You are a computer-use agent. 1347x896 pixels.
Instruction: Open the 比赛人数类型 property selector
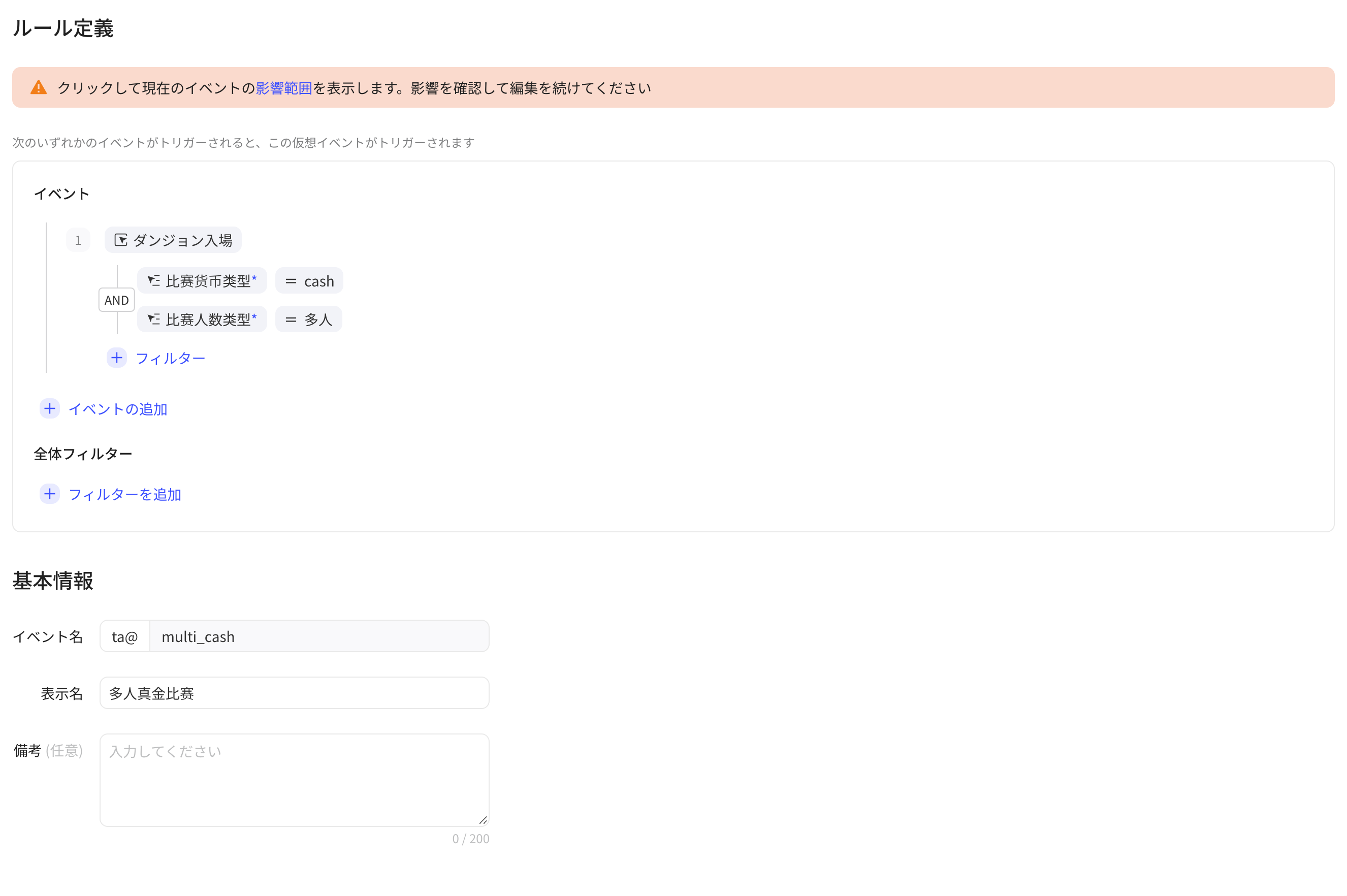click(x=202, y=319)
